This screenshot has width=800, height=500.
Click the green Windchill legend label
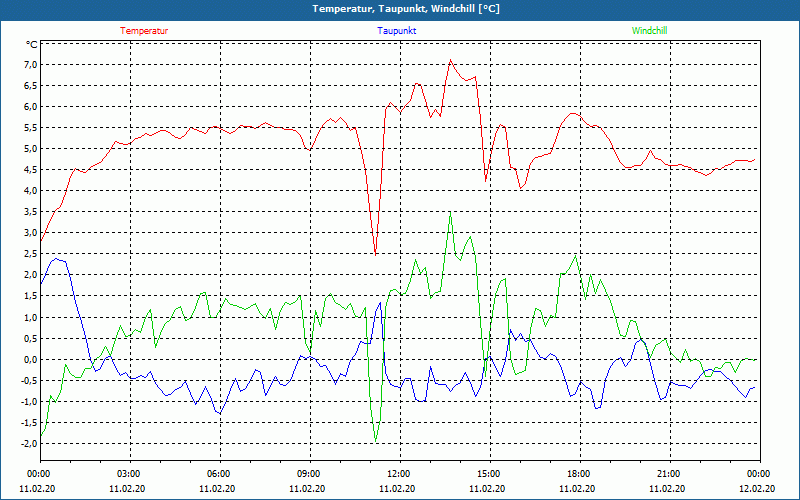[649, 31]
